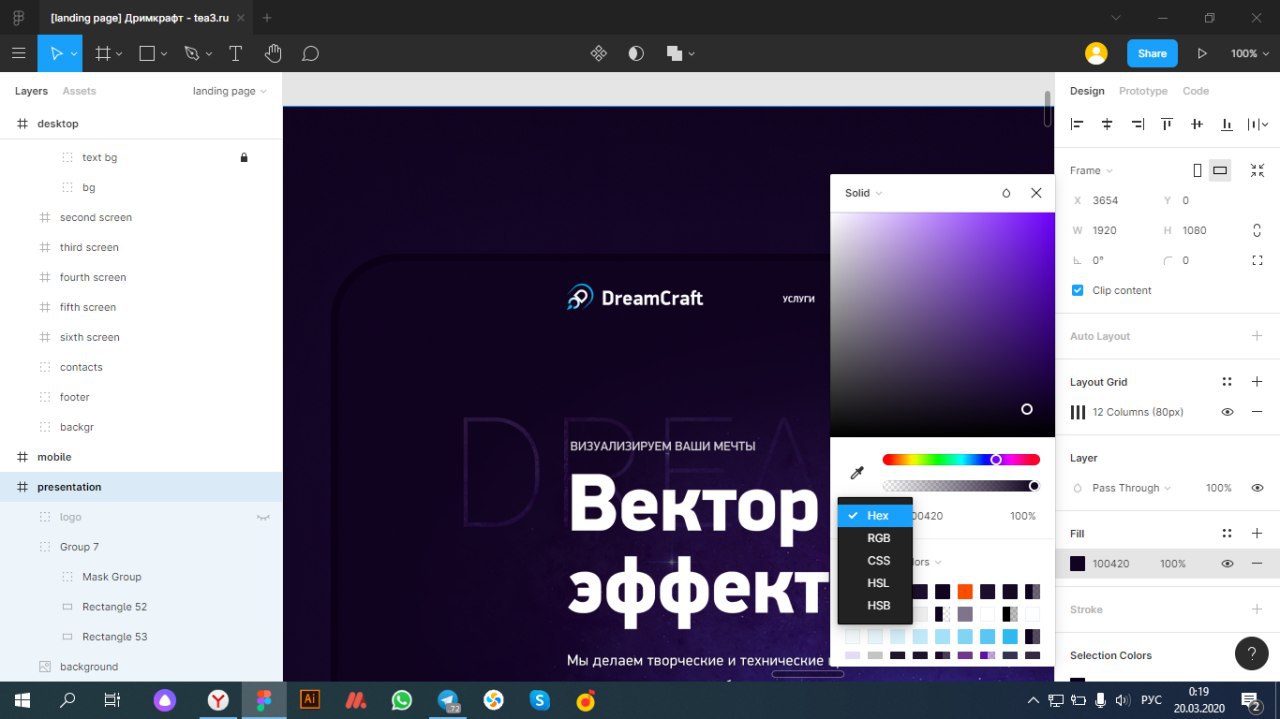Add a new Stroke
1280x719 pixels.
(1257, 609)
